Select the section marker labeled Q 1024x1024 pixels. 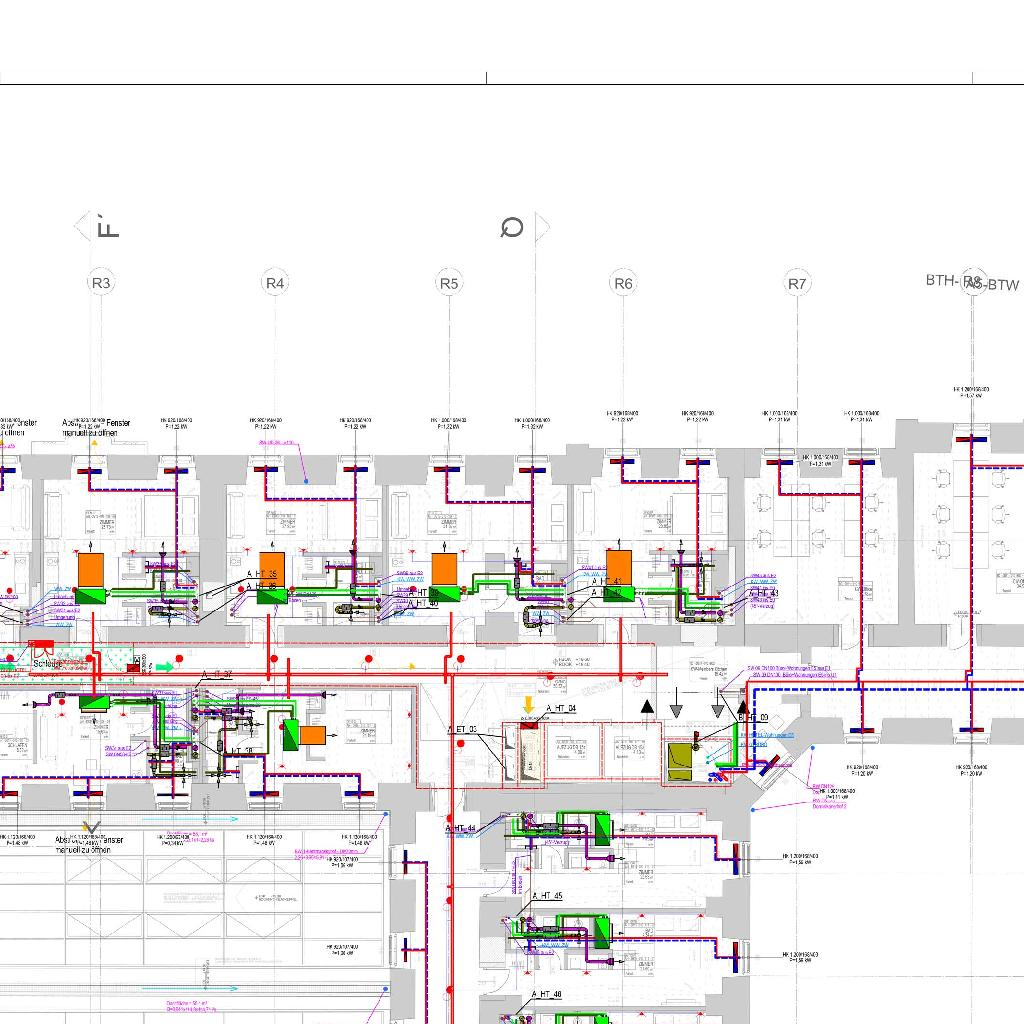tap(512, 228)
